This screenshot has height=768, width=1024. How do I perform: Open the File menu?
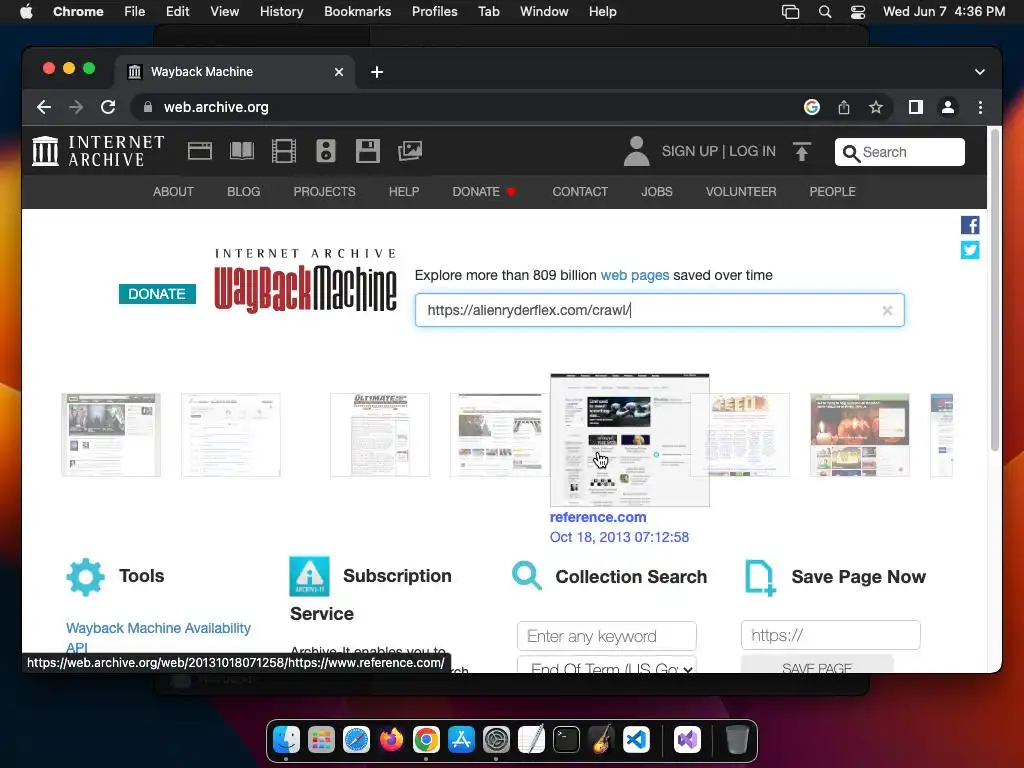coord(135,11)
